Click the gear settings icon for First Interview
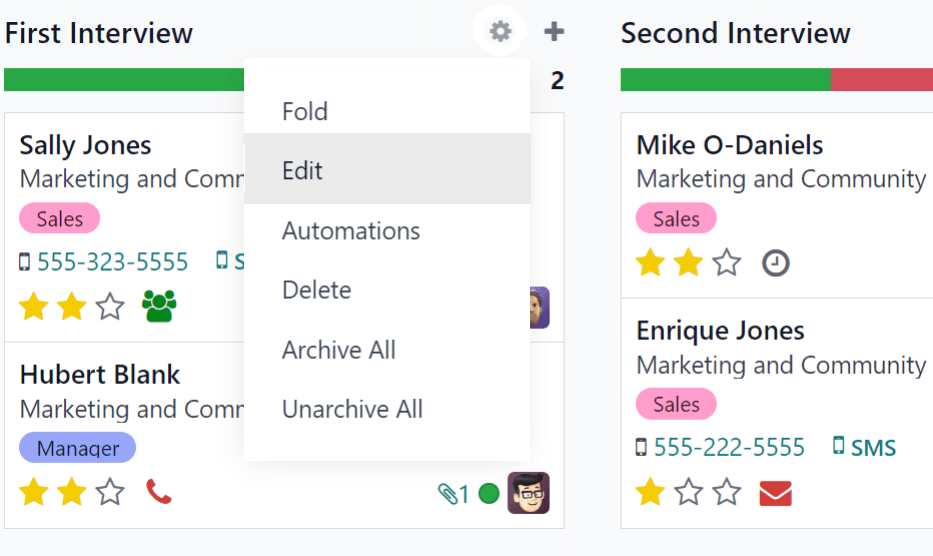The image size is (933, 556). click(500, 32)
